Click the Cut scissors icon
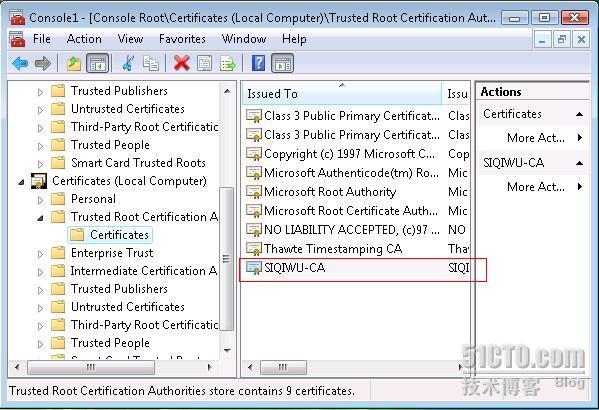 pos(128,63)
